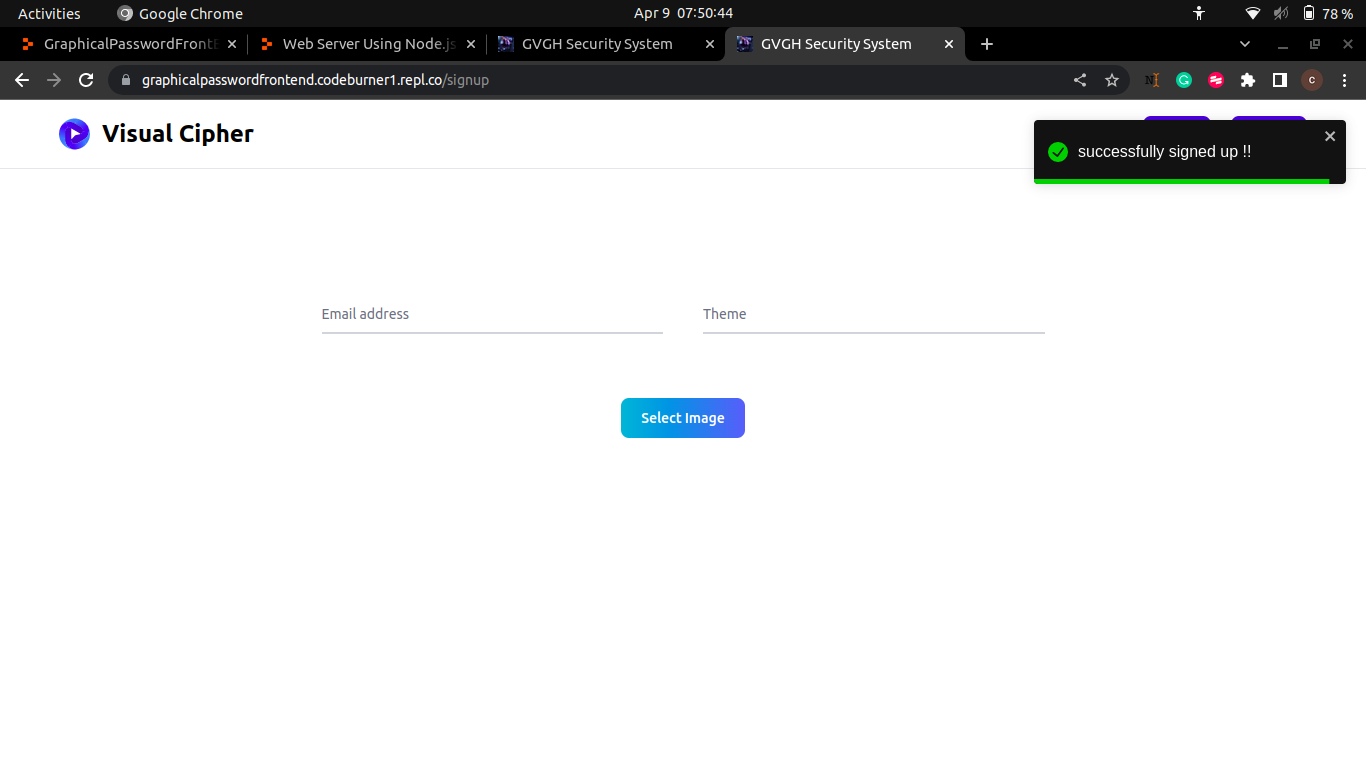1366x768 pixels.
Task: Open the Activities menu
Action: click(48, 13)
